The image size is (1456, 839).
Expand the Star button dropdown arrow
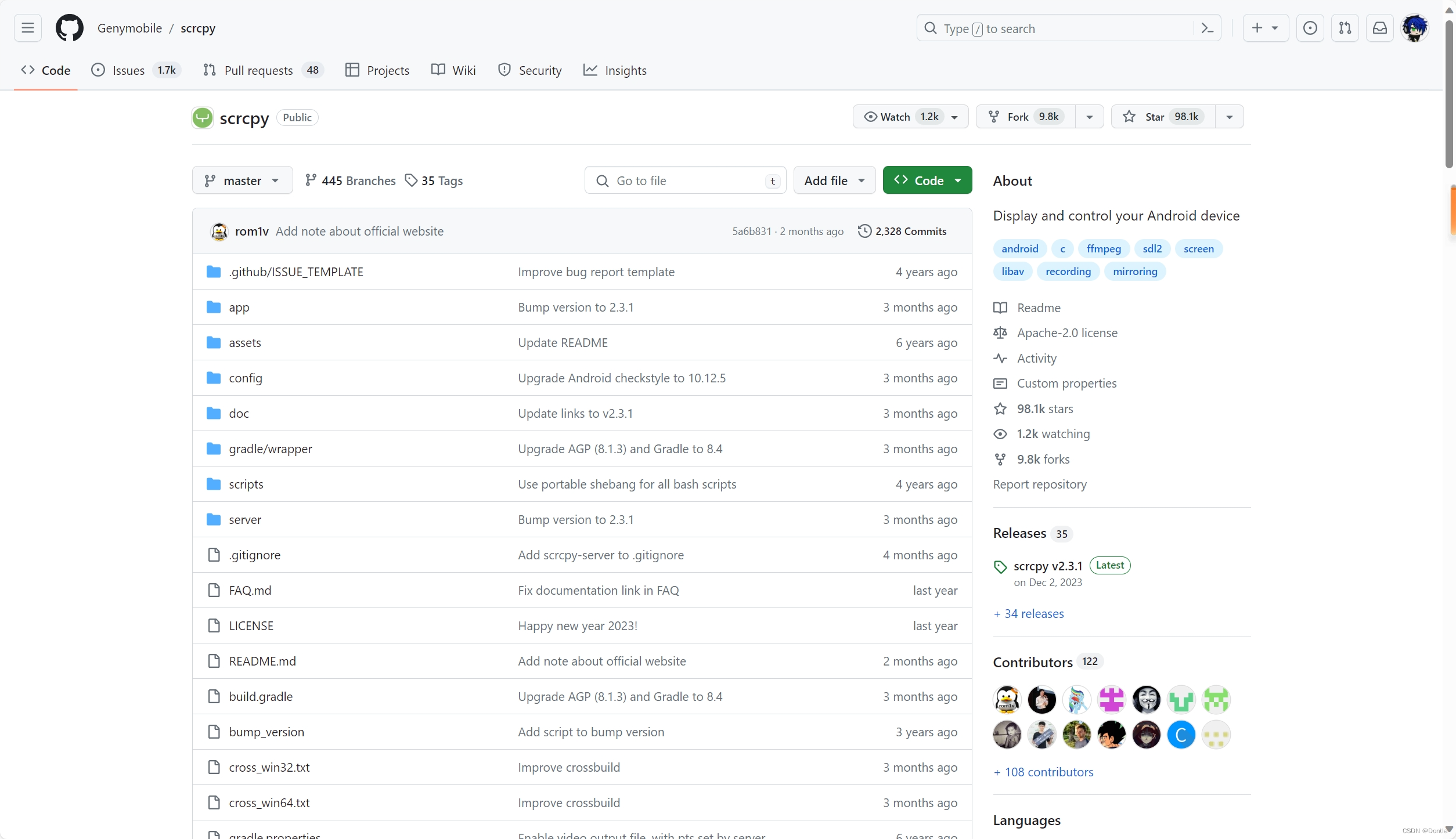[1228, 117]
